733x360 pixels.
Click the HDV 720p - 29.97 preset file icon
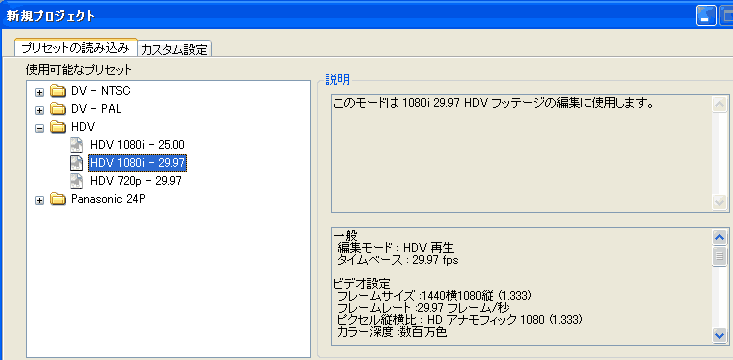coord(76,181)
